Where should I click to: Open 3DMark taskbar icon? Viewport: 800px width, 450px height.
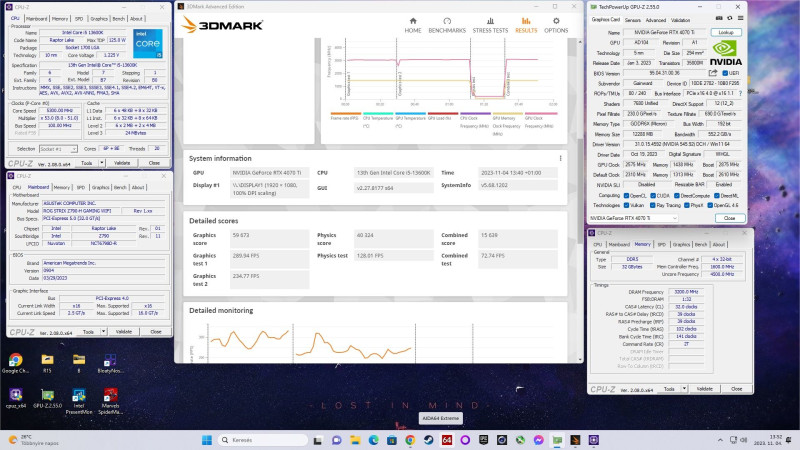[x=576, y=440]
